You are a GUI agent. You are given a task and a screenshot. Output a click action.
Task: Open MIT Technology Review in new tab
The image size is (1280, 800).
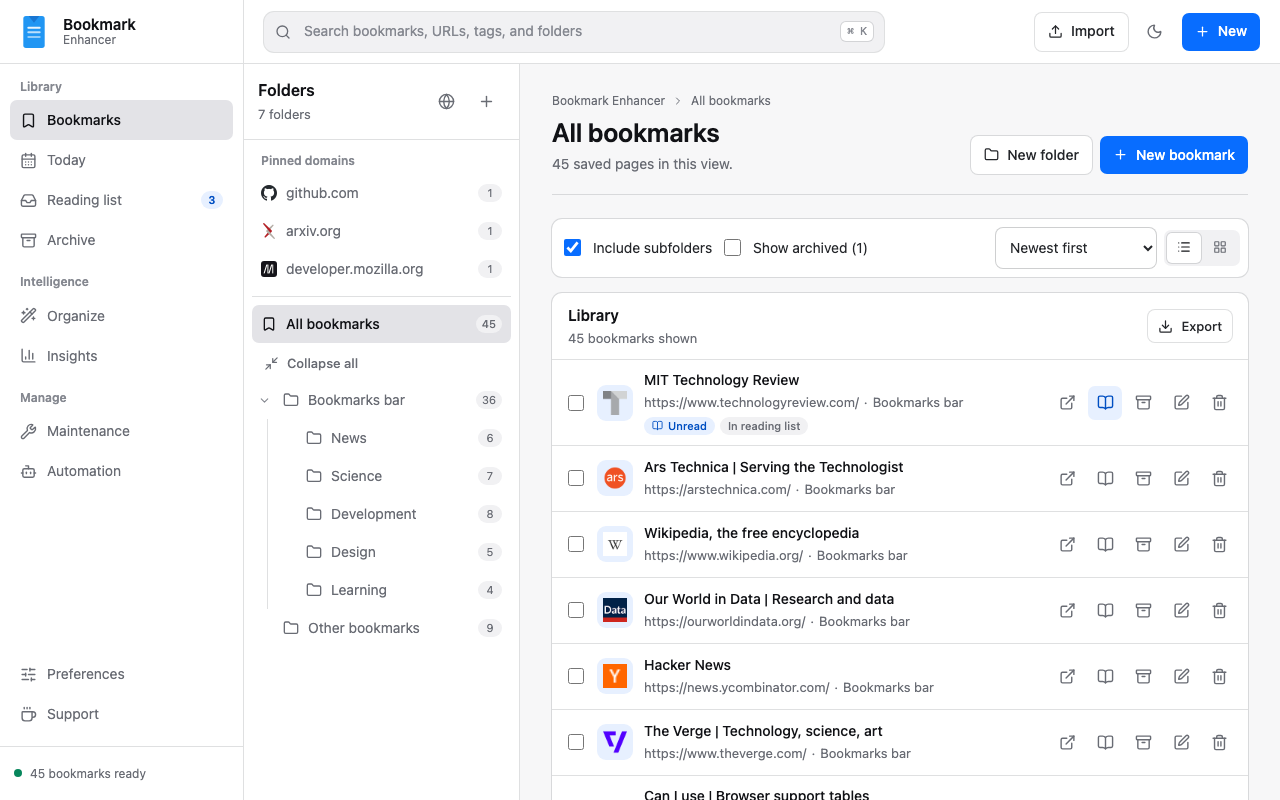[1067, 402]
